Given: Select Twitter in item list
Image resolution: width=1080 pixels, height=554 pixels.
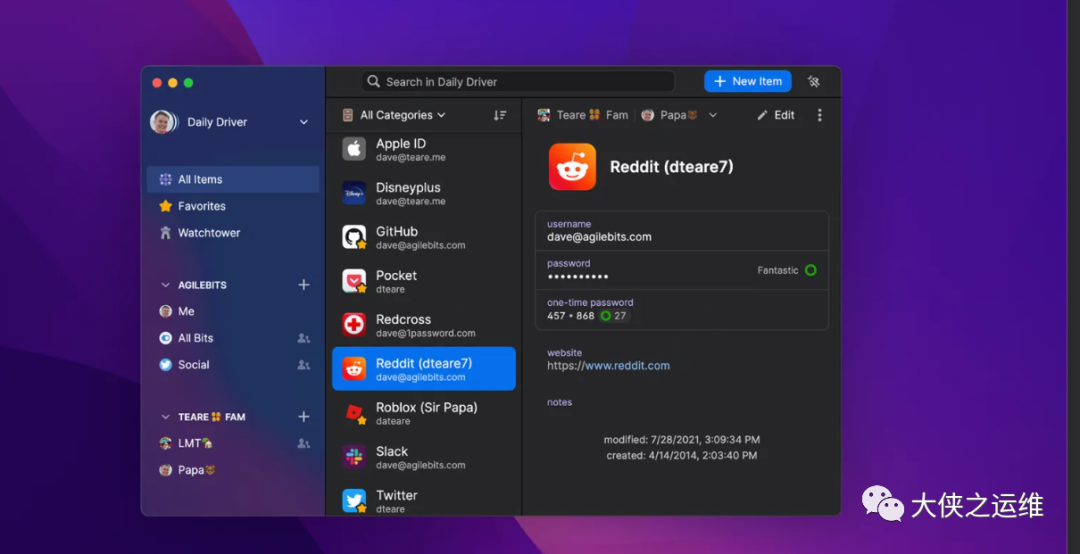Looking at the screenshot, I should click(x=424, y=499).
